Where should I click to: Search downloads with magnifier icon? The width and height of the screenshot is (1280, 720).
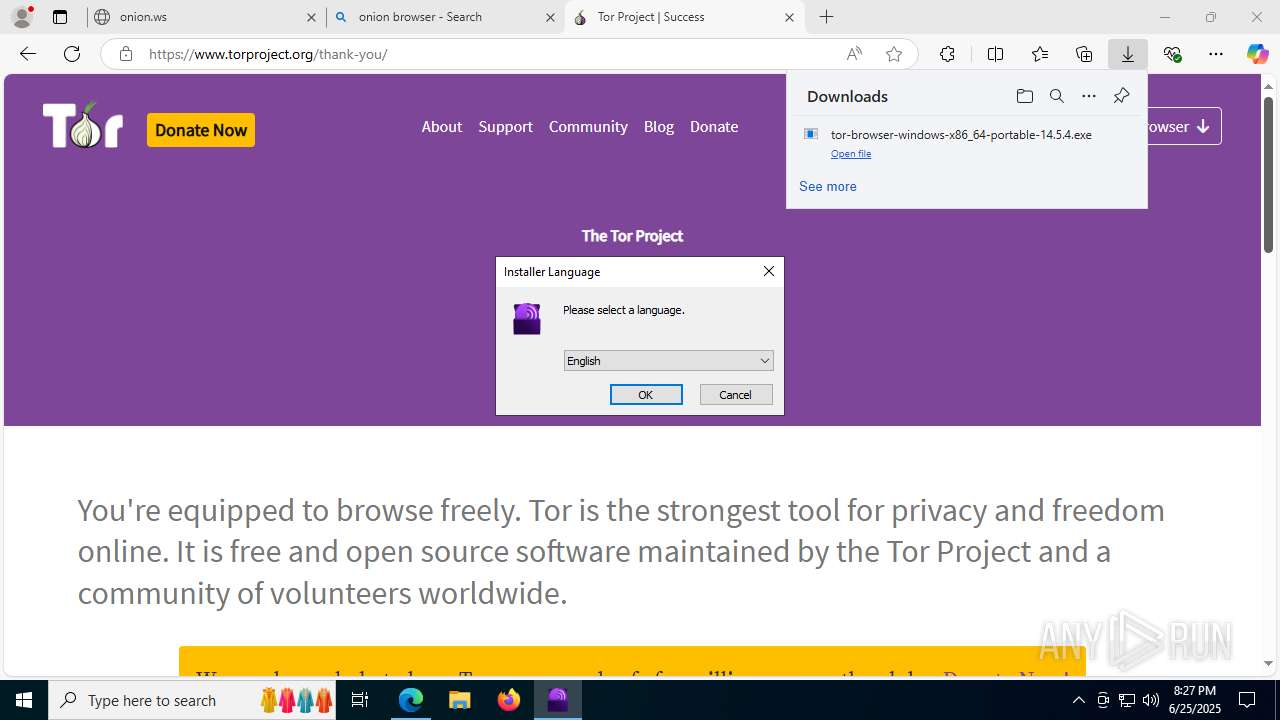coord(1056,96)
